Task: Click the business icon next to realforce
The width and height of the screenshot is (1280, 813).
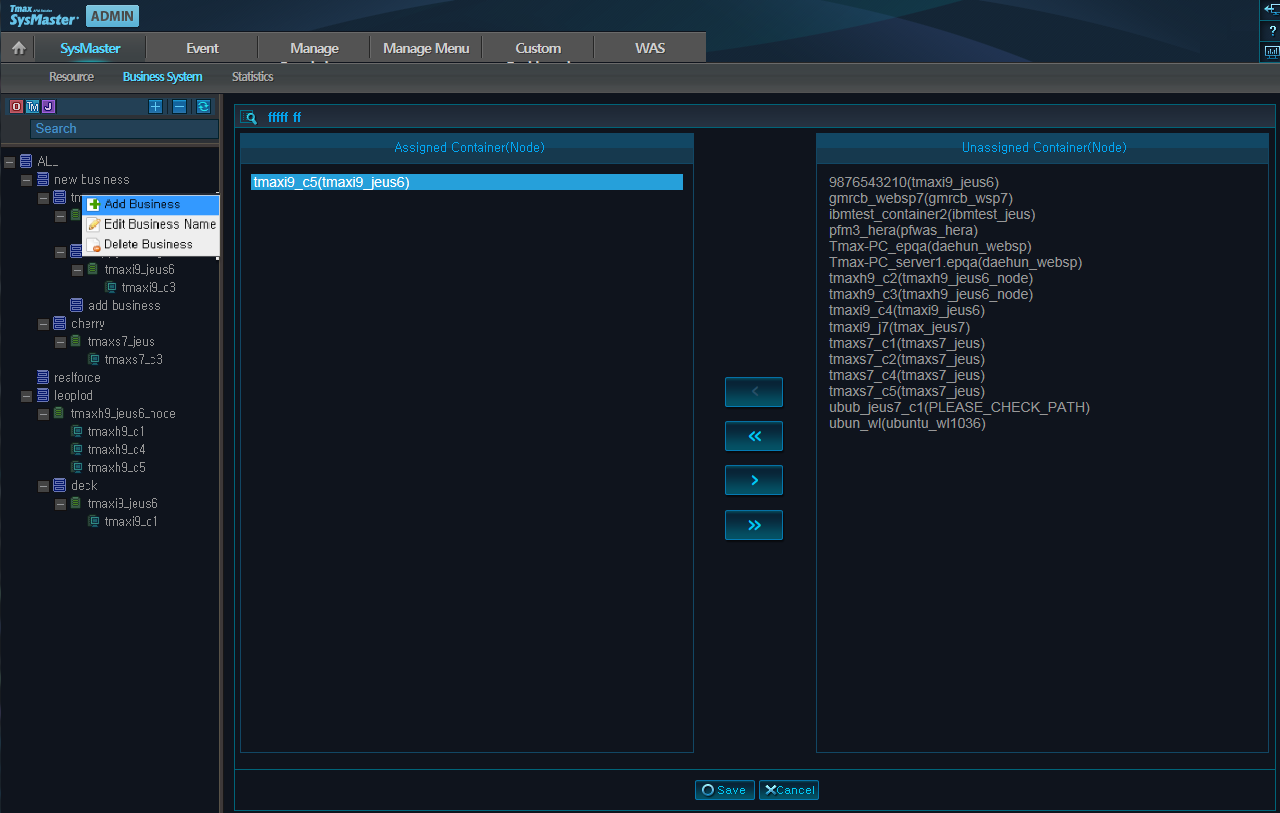Action: [43, 377]
